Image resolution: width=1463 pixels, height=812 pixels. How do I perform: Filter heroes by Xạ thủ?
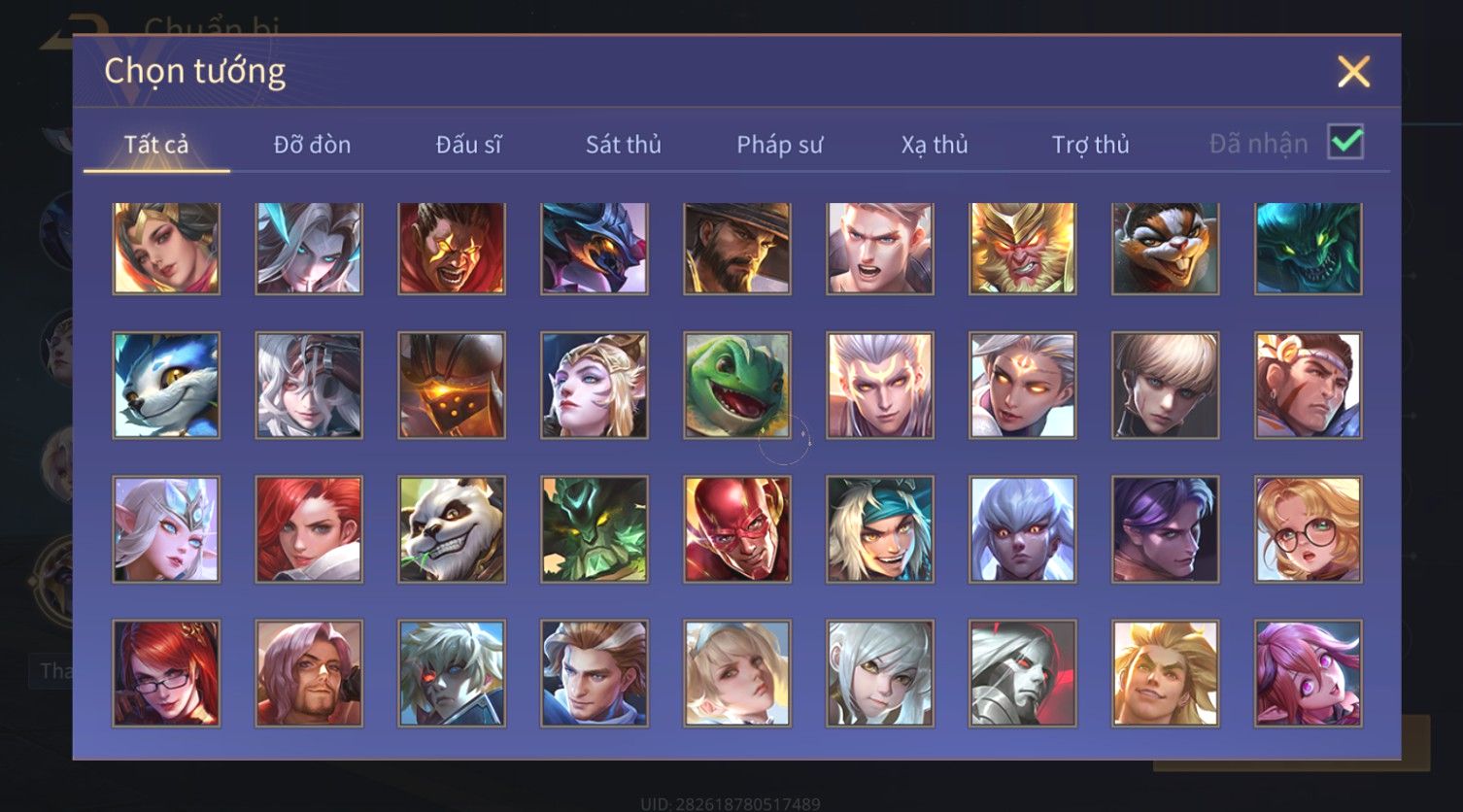tap(935, 145)
